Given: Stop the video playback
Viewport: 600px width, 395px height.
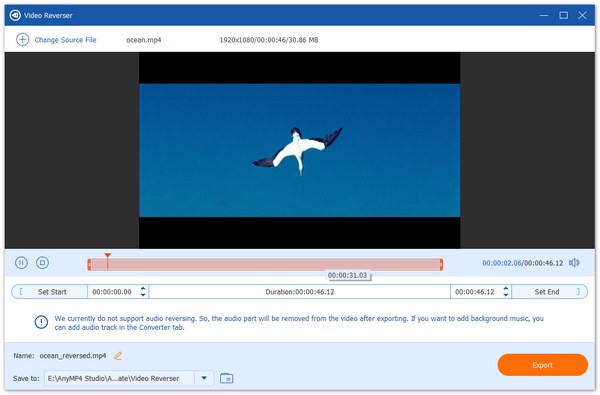Looking at the screenshot, I should point(42,263).
